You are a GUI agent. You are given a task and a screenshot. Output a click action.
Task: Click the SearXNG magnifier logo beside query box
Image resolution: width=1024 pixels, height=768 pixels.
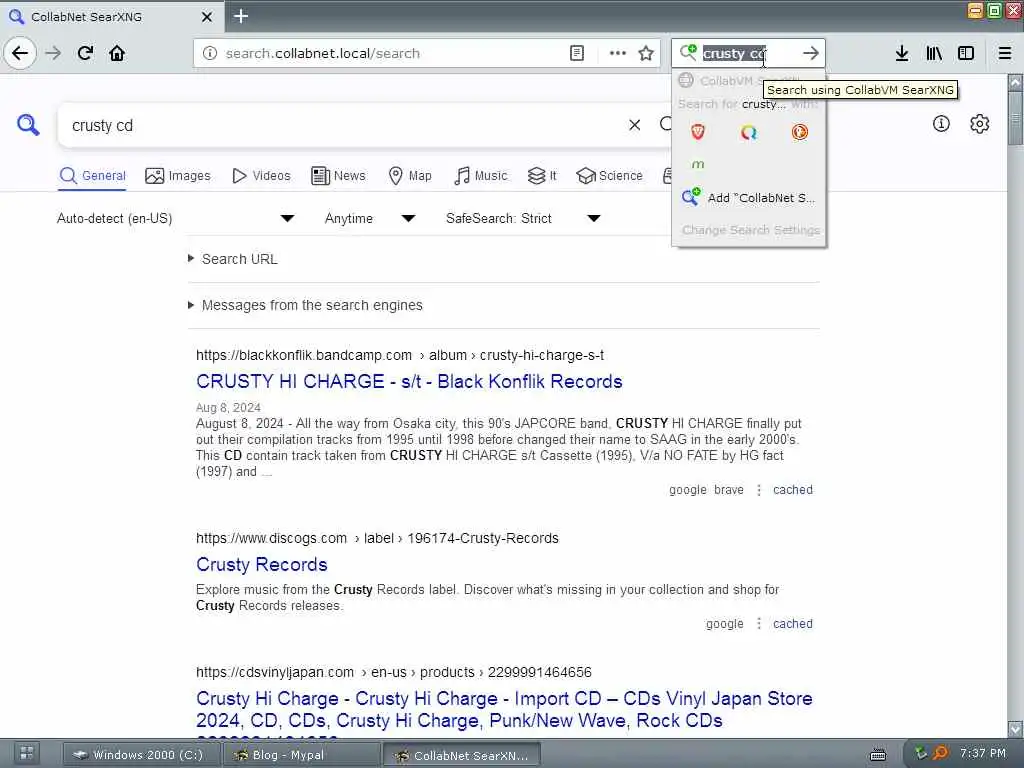pos(28,124)
